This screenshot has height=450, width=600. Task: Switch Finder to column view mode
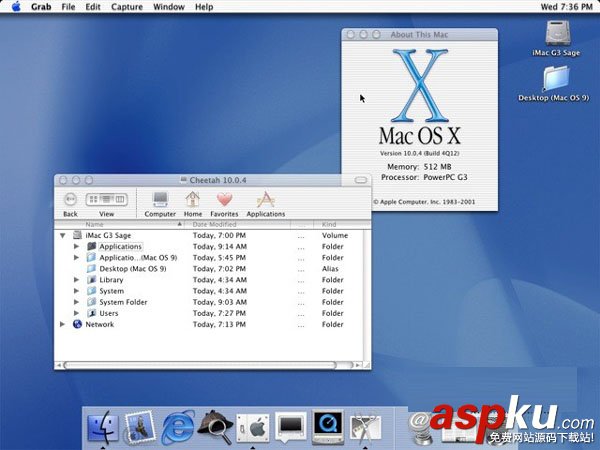click(120, 199)
